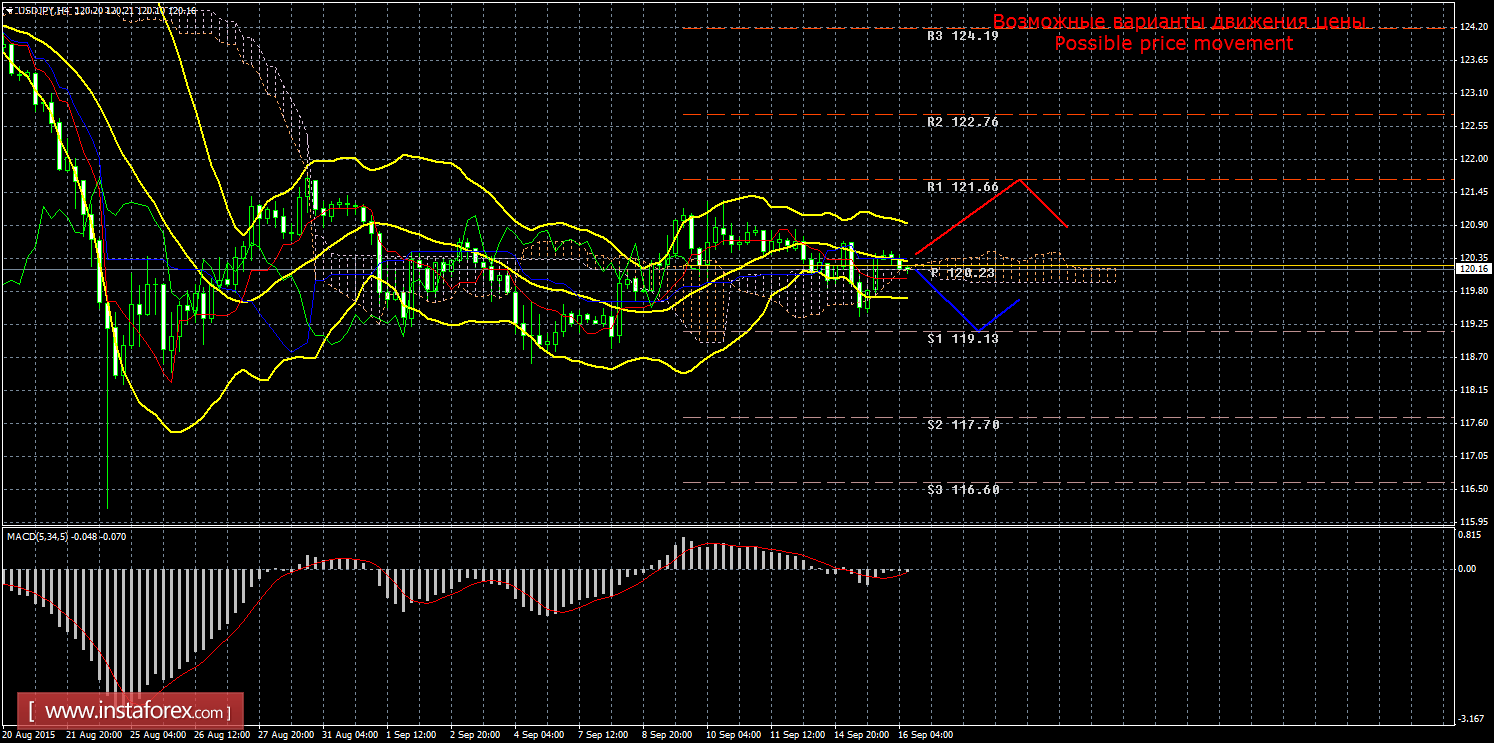Click the peak of the red projected line
Screen dimensions: 1494x743
(x=1019, y=180)
